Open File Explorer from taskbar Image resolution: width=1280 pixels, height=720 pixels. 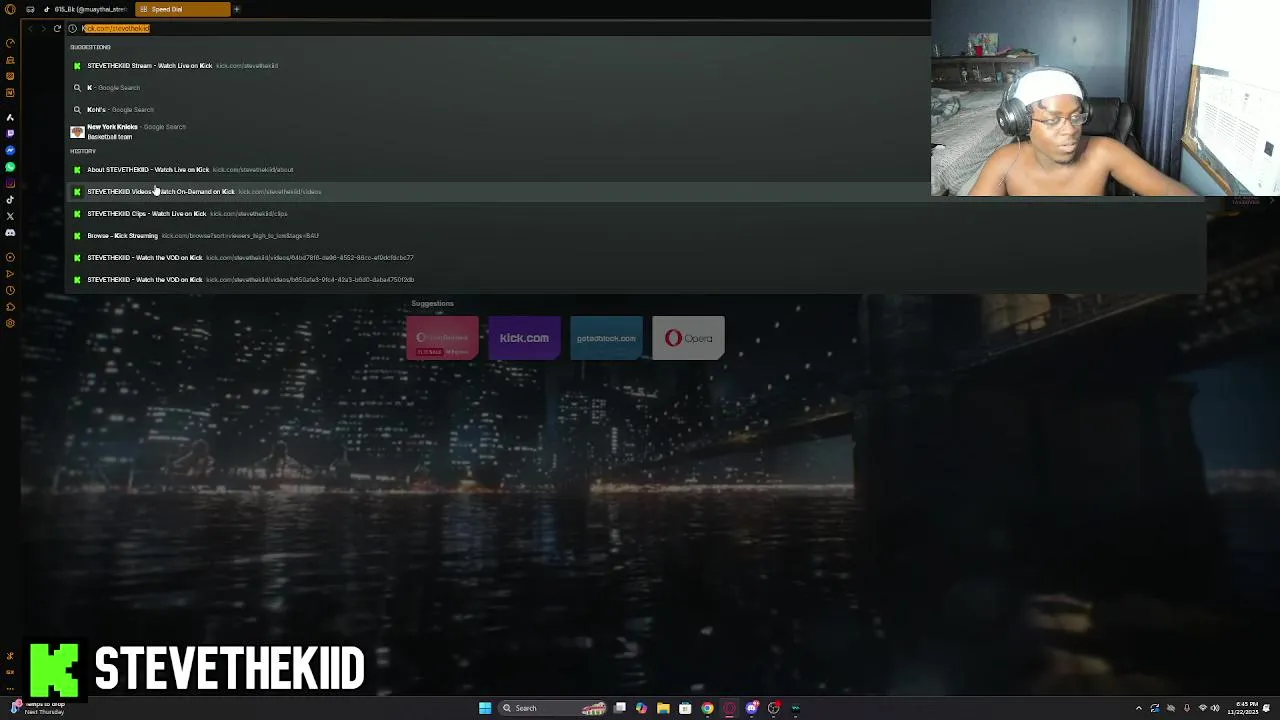pyautogui.click(x=663, y=708)
